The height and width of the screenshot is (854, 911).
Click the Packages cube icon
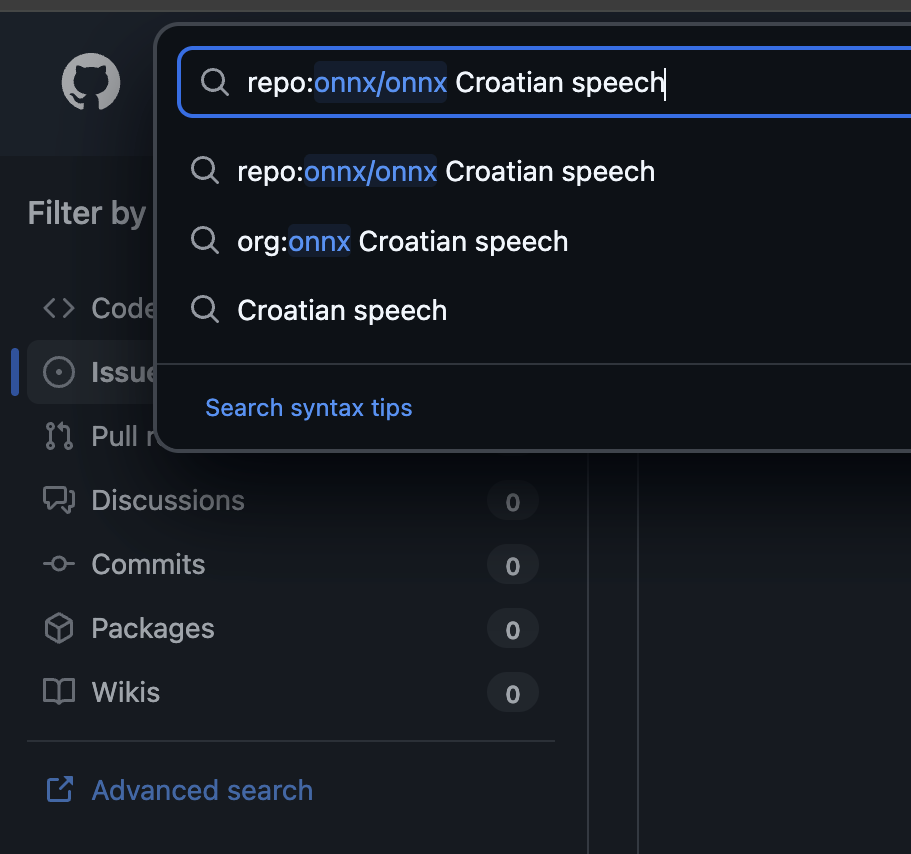pos(59,628)
